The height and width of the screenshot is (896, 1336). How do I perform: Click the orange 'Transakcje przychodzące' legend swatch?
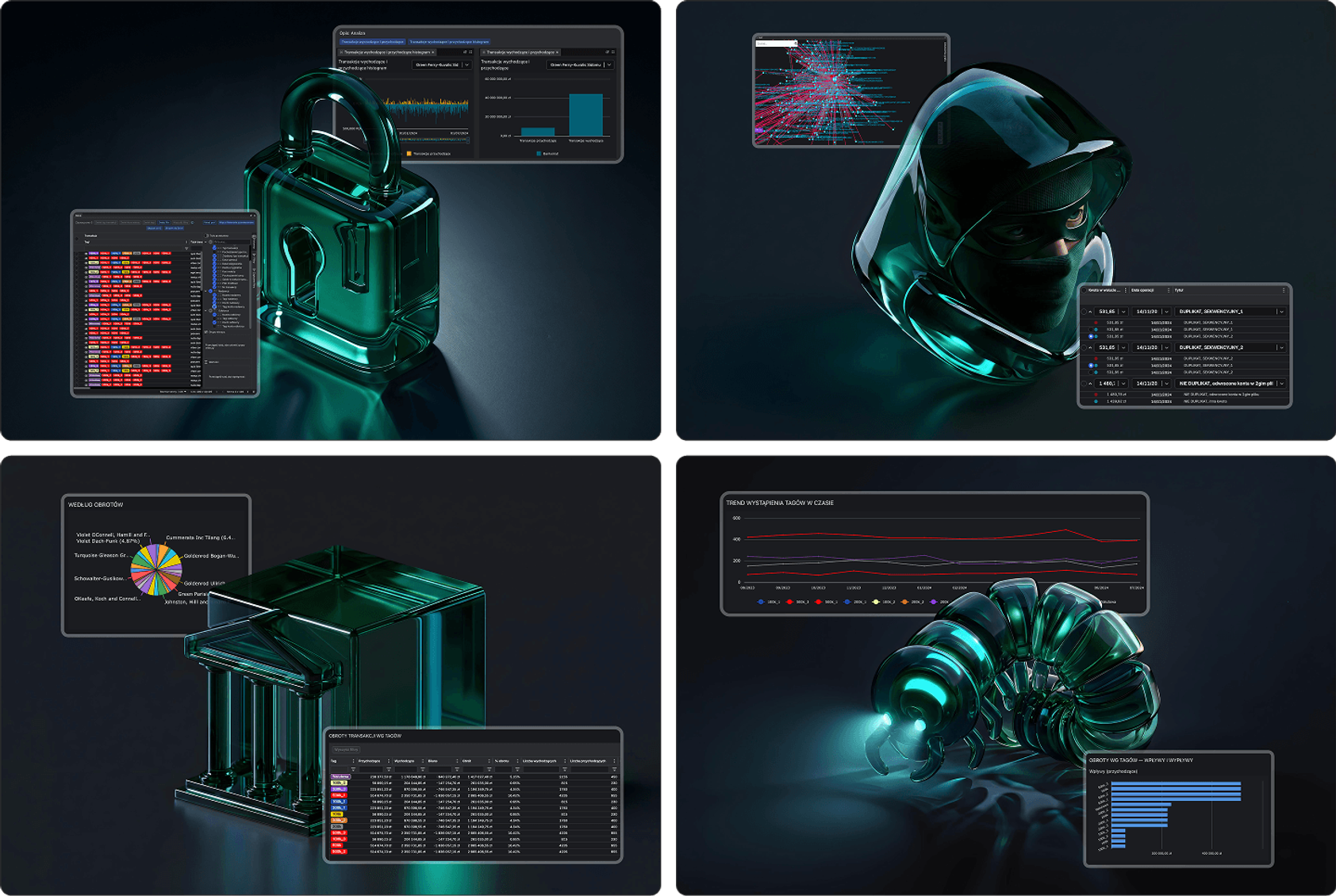pyautogui.click(x=409, y=154)
